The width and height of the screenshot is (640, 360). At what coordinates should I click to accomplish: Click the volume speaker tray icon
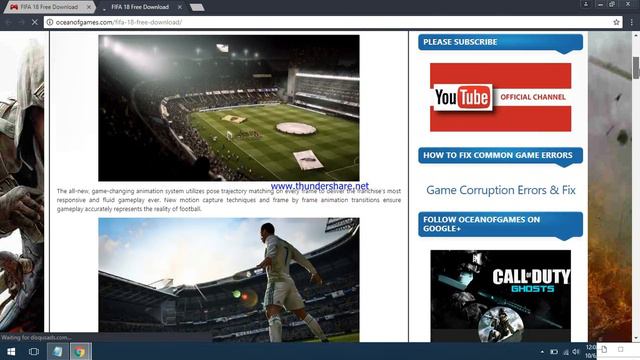click(x=576, y=351)
